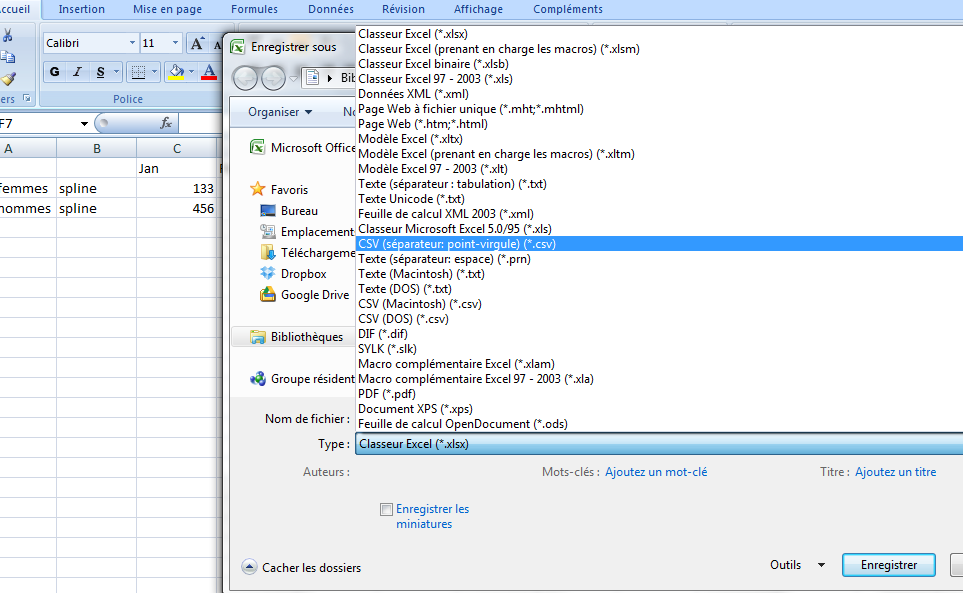Expand the underline style arrow
The image size is (963, 593).
coord(117,72)
